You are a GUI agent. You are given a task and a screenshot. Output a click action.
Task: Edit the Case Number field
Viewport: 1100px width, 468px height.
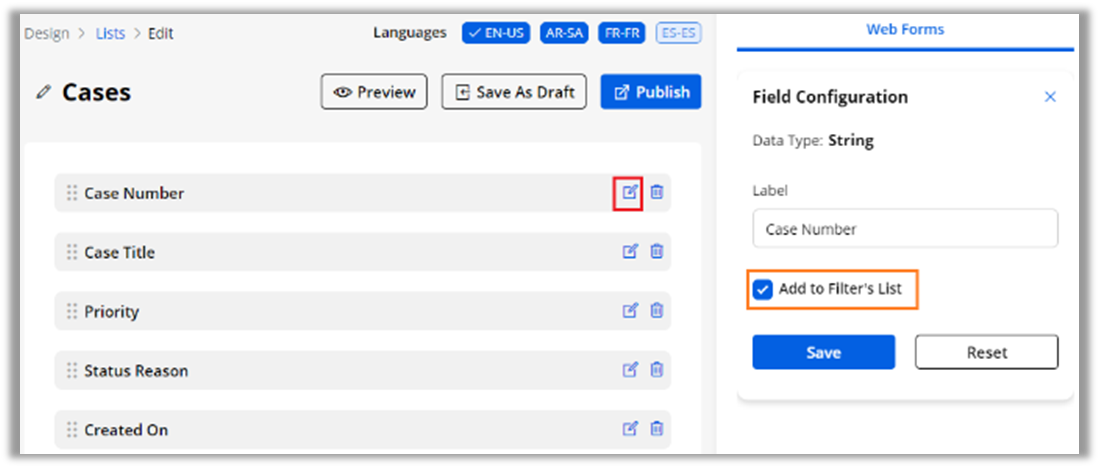coord(629,192)
